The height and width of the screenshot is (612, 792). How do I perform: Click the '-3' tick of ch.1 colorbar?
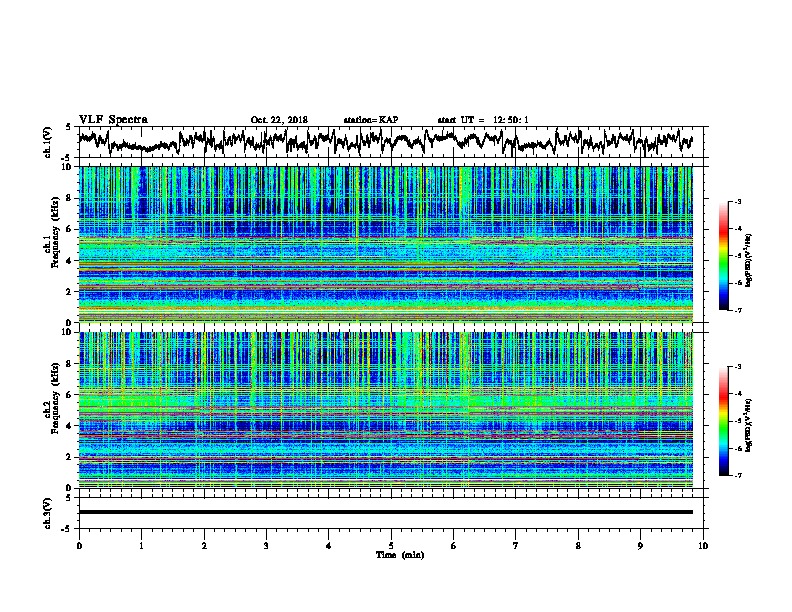click(x=737, y=201)
